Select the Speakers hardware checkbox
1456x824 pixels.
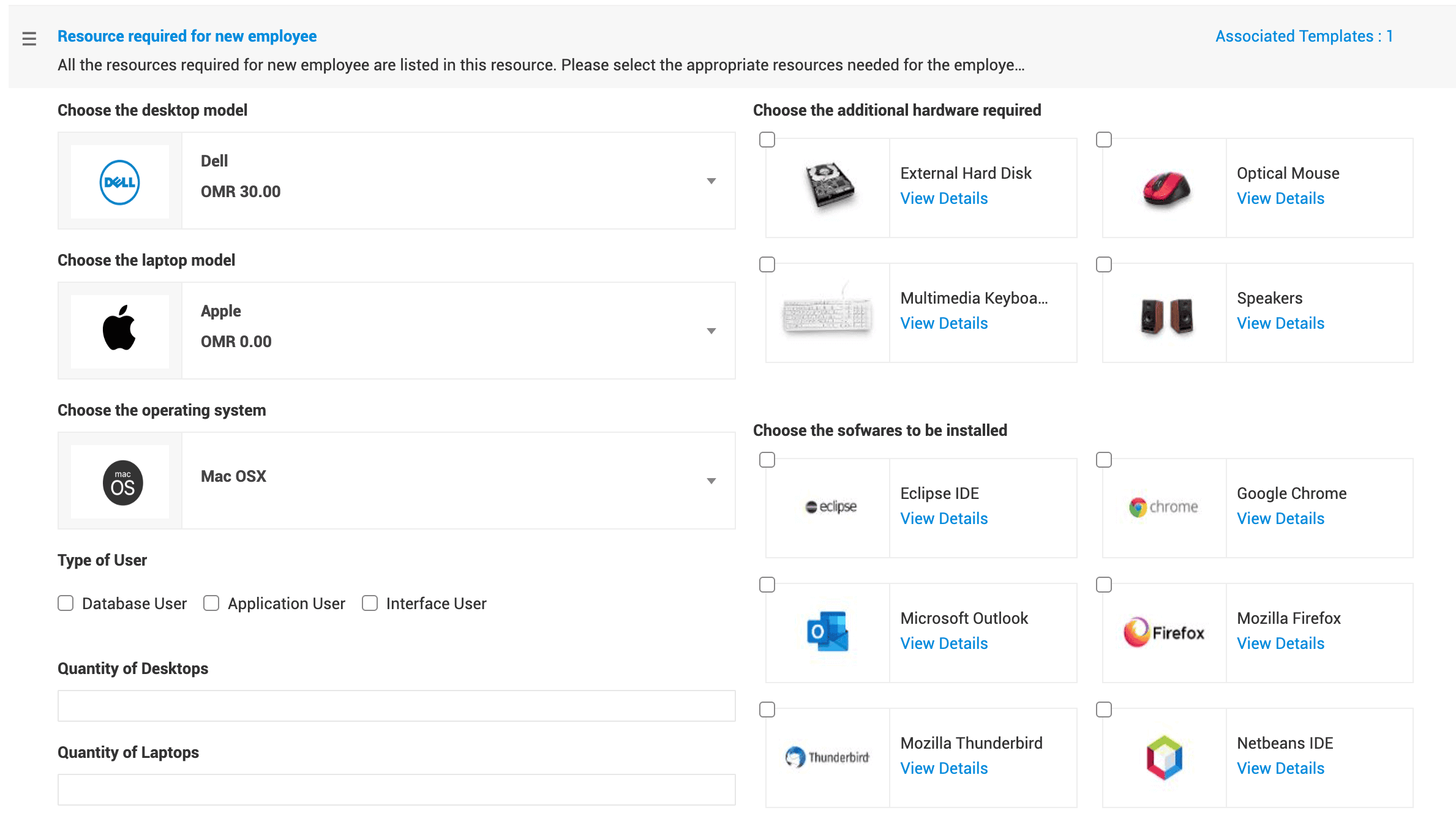click(1103, 264)
